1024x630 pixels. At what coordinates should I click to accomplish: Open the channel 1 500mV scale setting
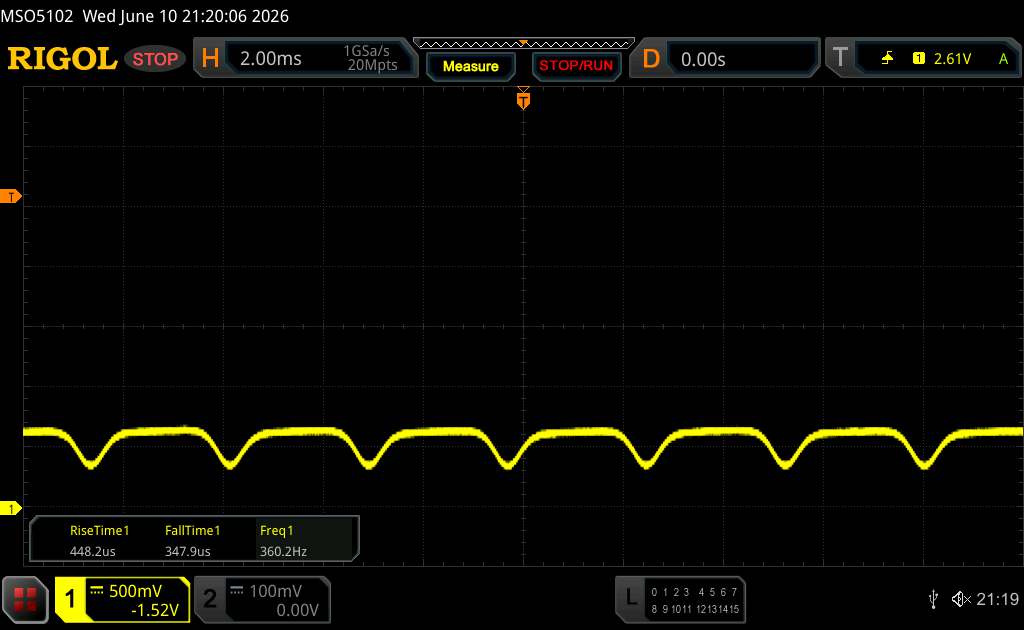point(135,591)
